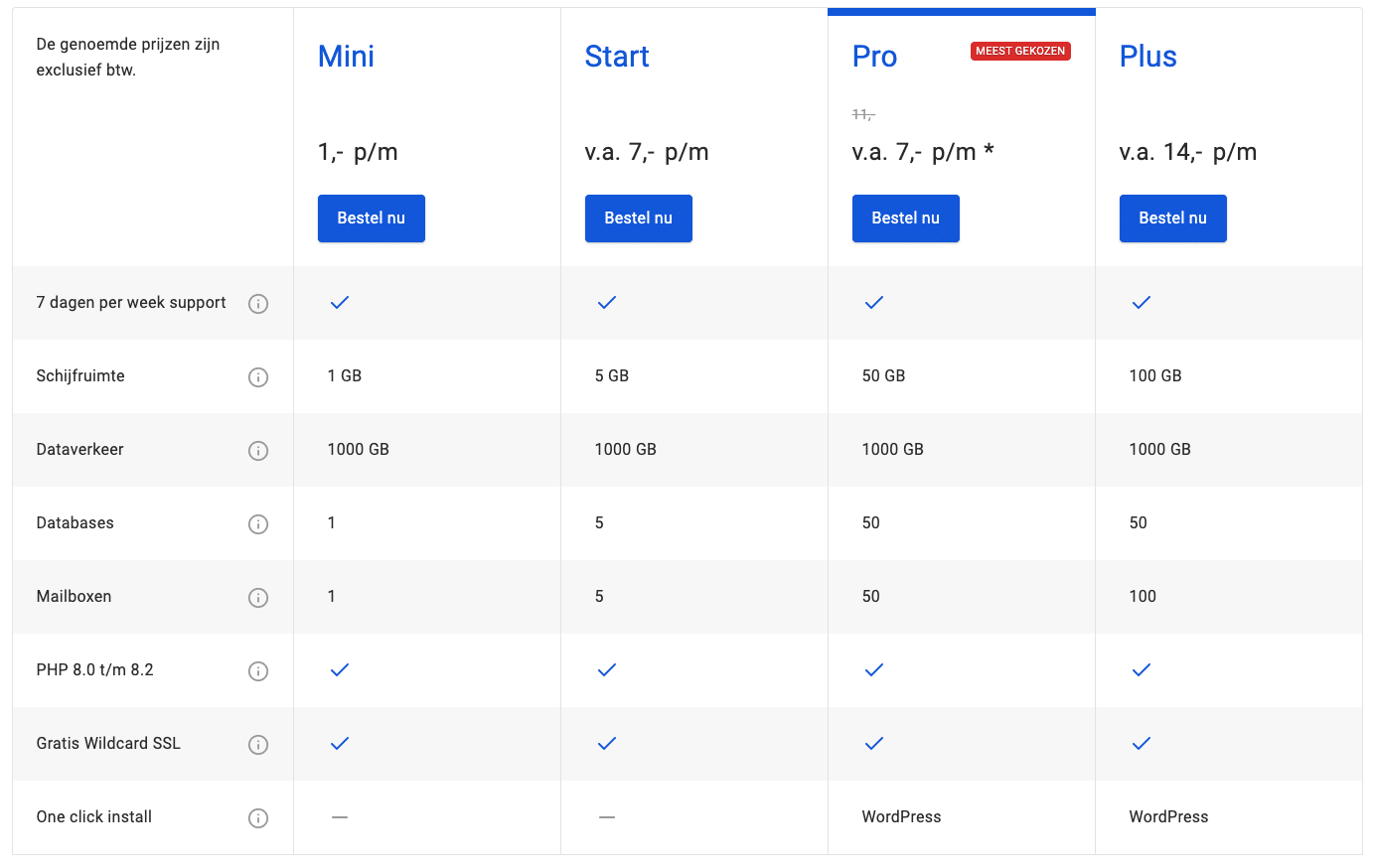
Task: Click Start's PHP 8.0 t/m 8.2 checkmark
Action: coord(607,669)
